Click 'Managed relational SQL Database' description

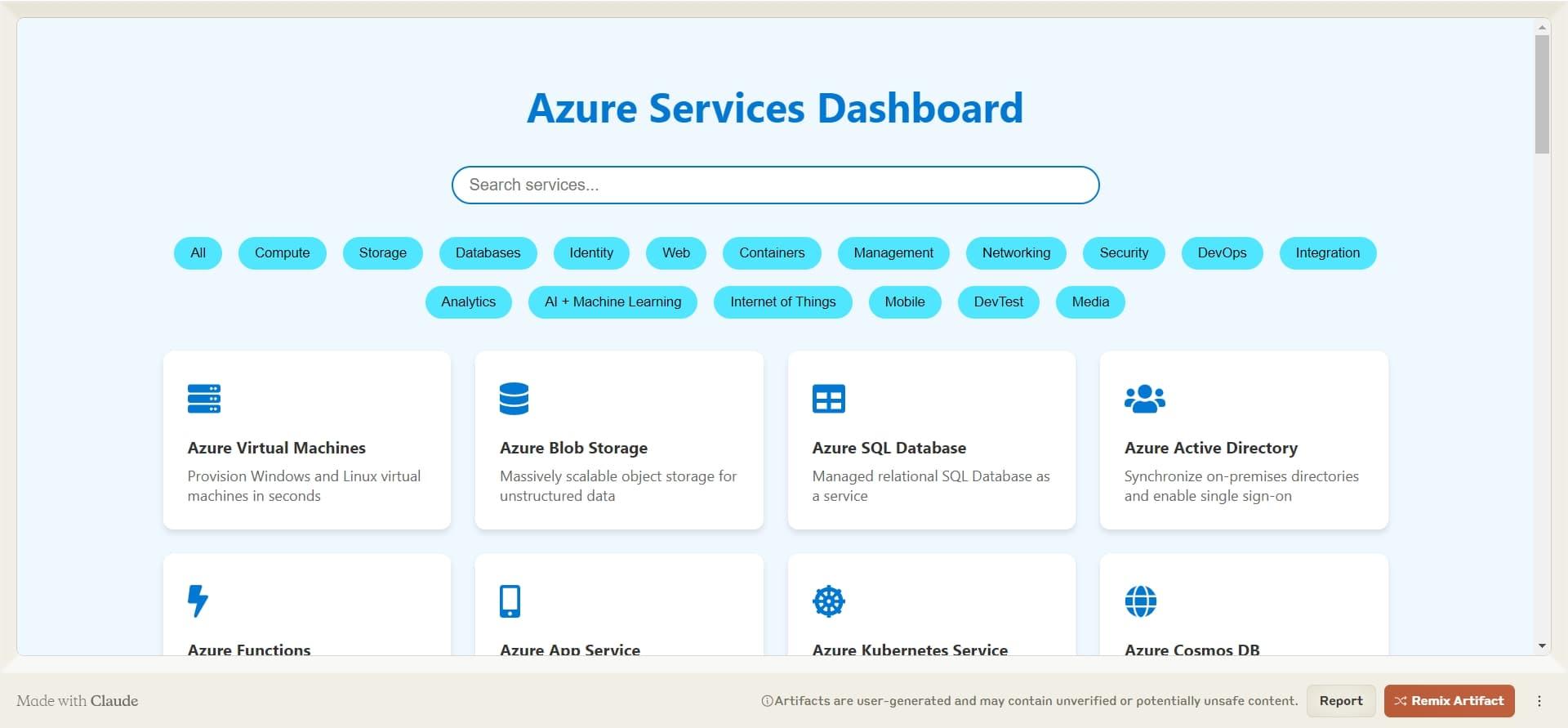coord(931,486)
